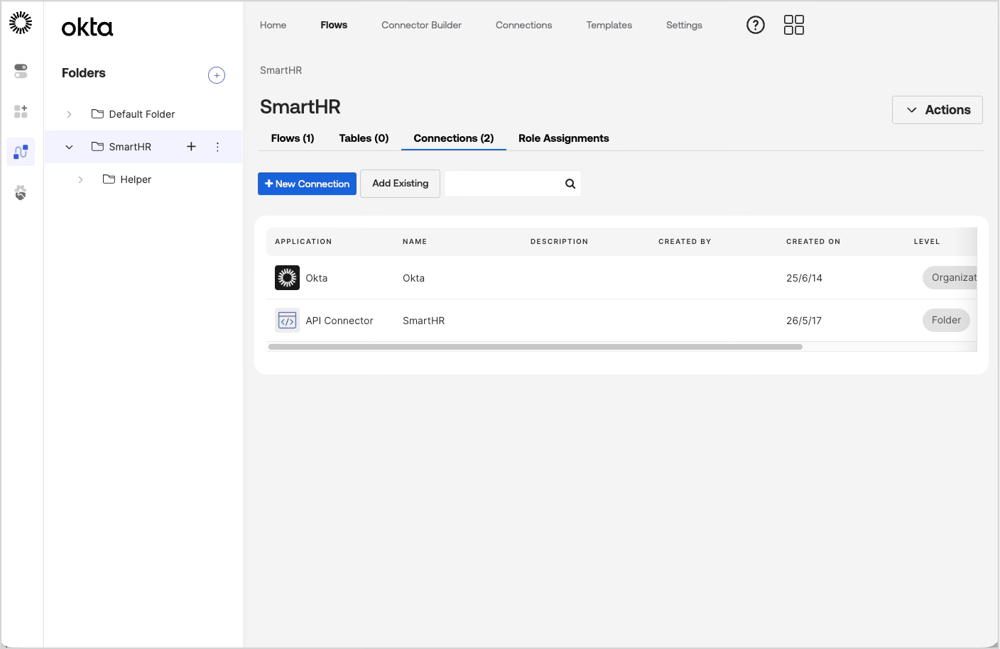Open Flows in top navigation
This screenshot has width=1000, height=649.
[x=334, y=25]
